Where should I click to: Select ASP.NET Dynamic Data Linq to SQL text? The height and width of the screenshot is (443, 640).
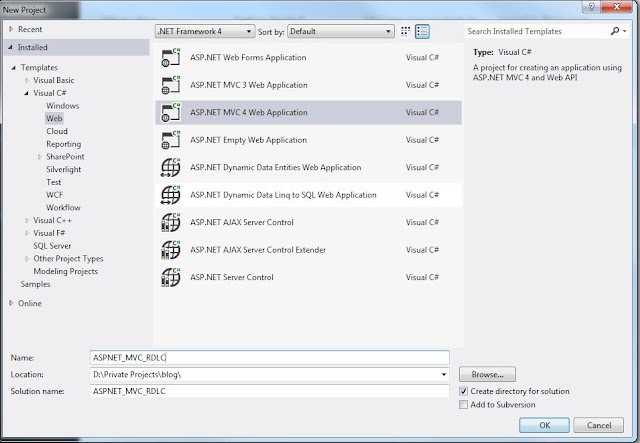tap(283, 195)
